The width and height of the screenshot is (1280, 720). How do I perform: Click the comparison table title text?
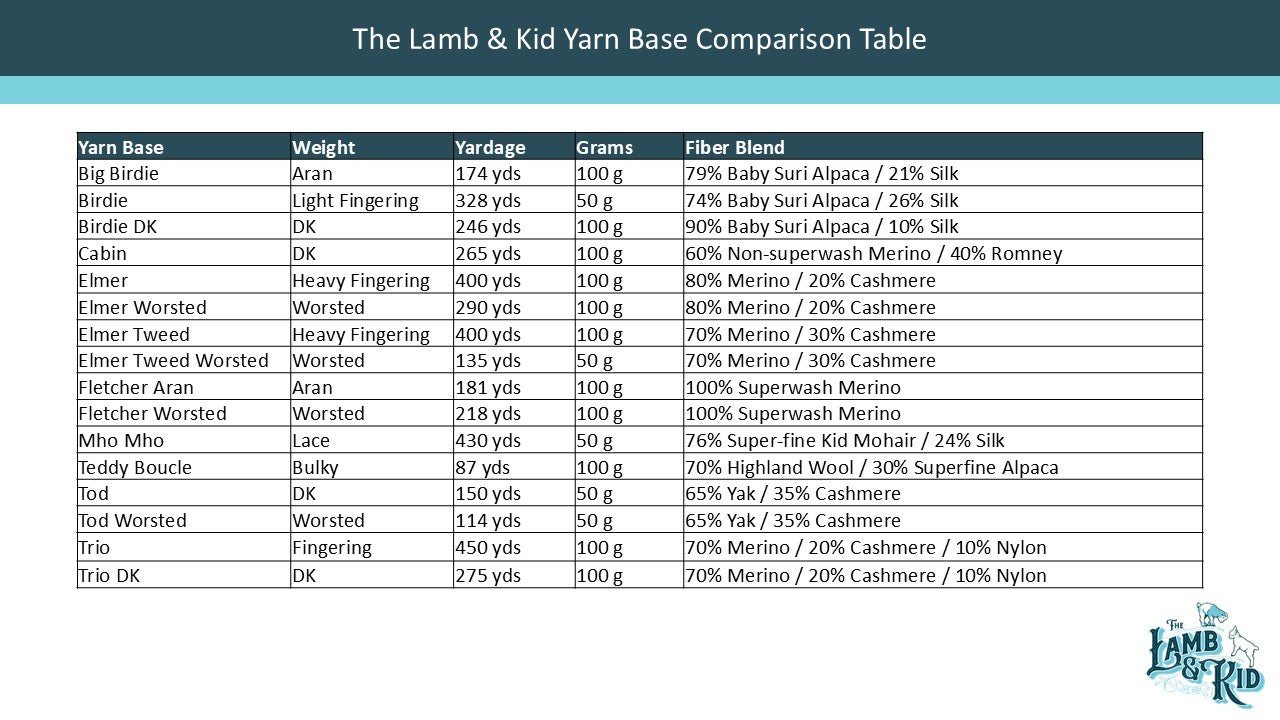tap(639, 39)
